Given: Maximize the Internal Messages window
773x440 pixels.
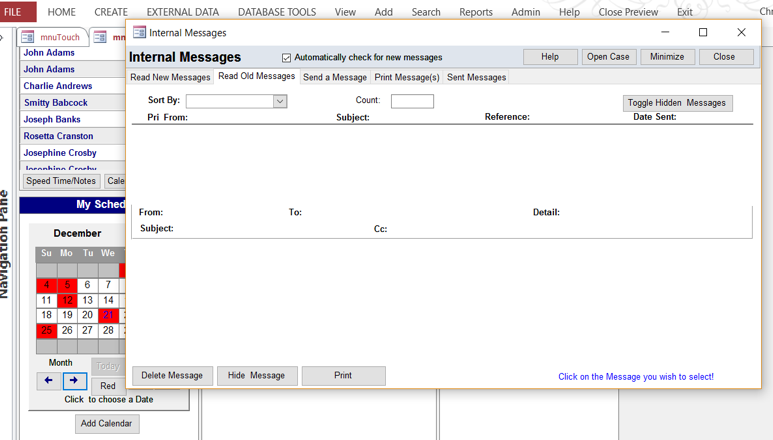Looking at the screenshot, I should coord(703,32).
